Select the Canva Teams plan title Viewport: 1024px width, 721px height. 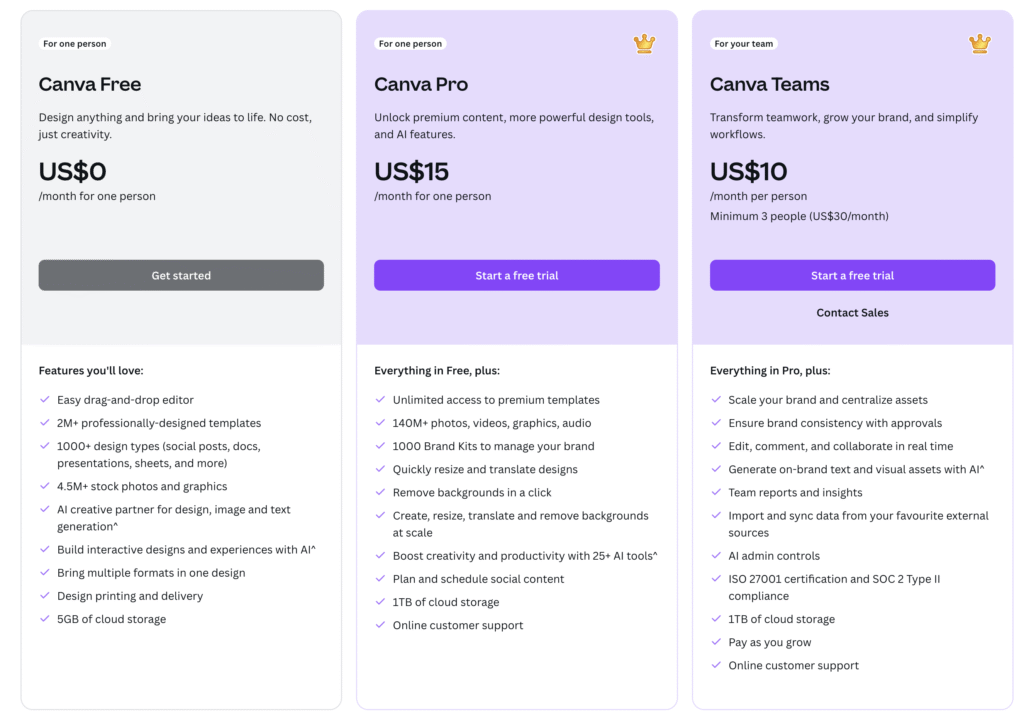769,84
